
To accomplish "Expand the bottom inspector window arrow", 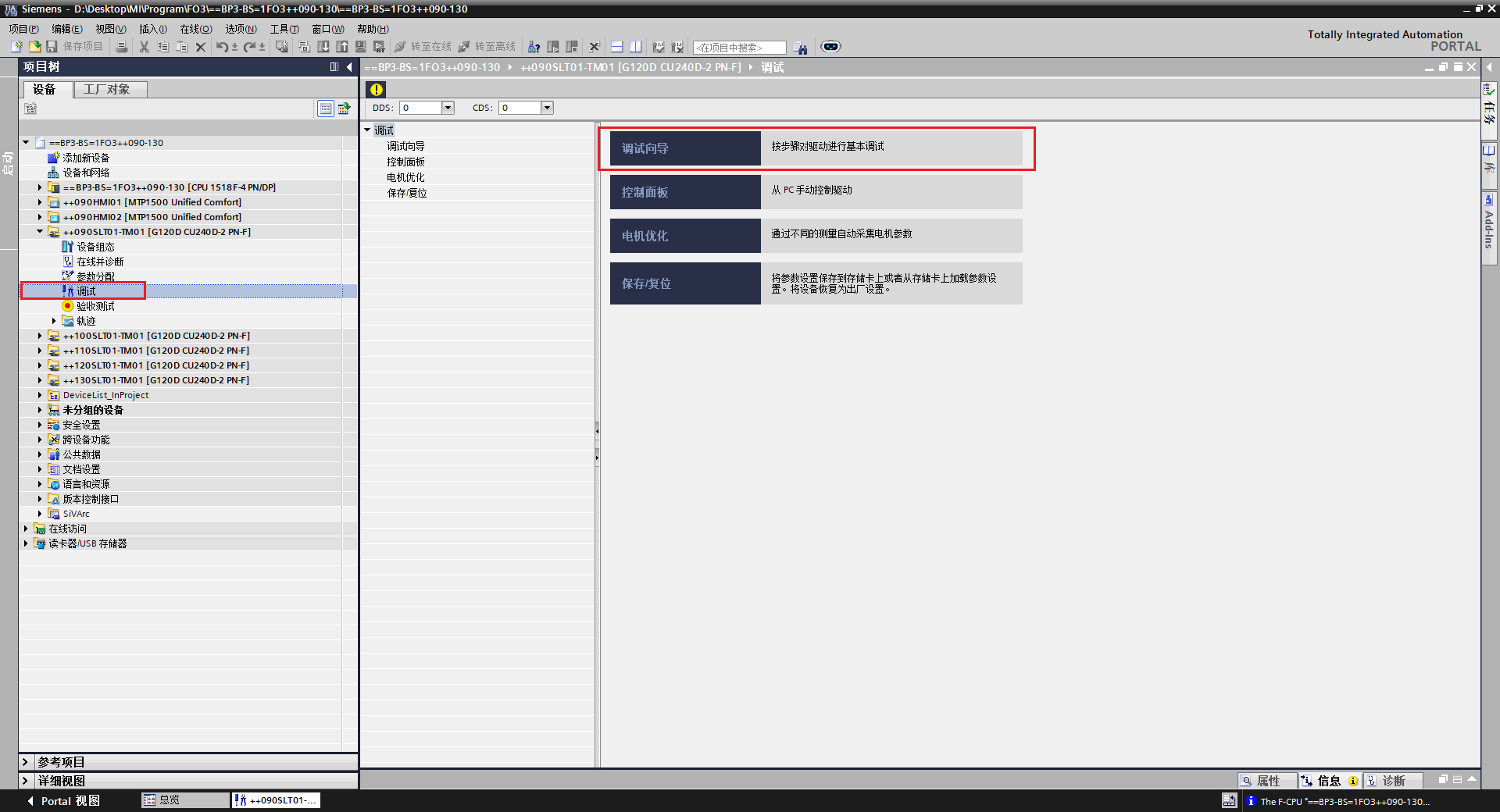I will coord(1472,779).
